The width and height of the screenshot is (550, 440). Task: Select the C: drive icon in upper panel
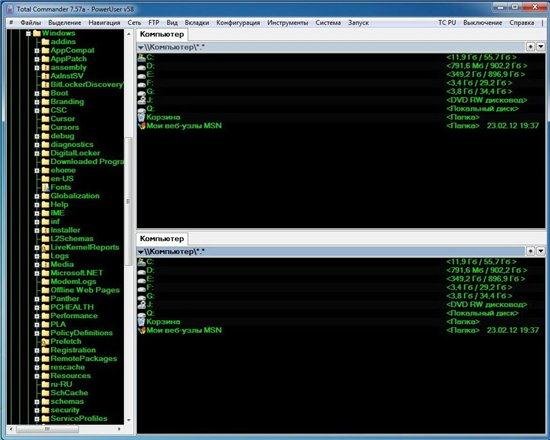click(141, 57)
